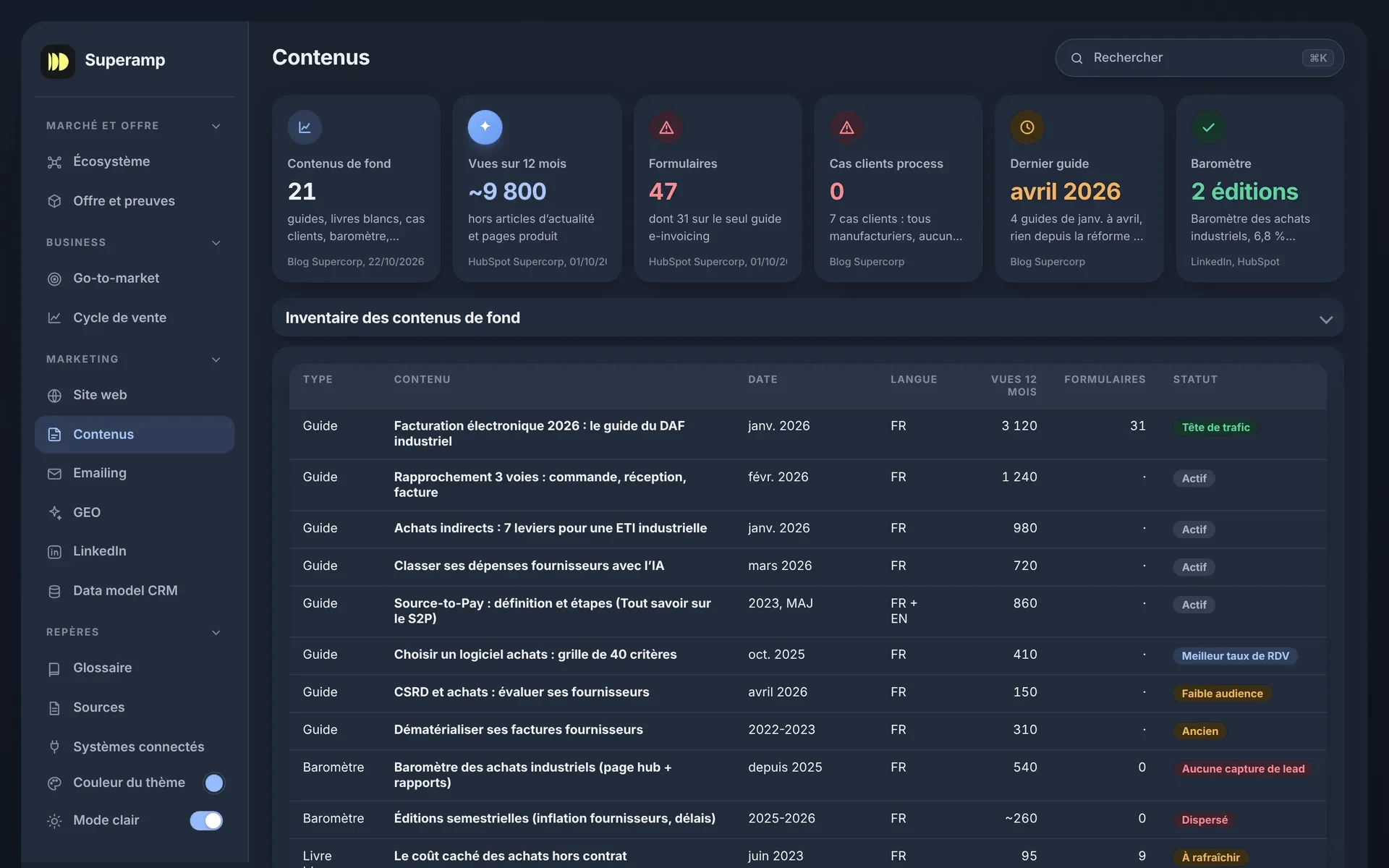Click the Offre et preuves cube icon
Viewport: 1389px width, 868px height.
click(x=54, y=201)
